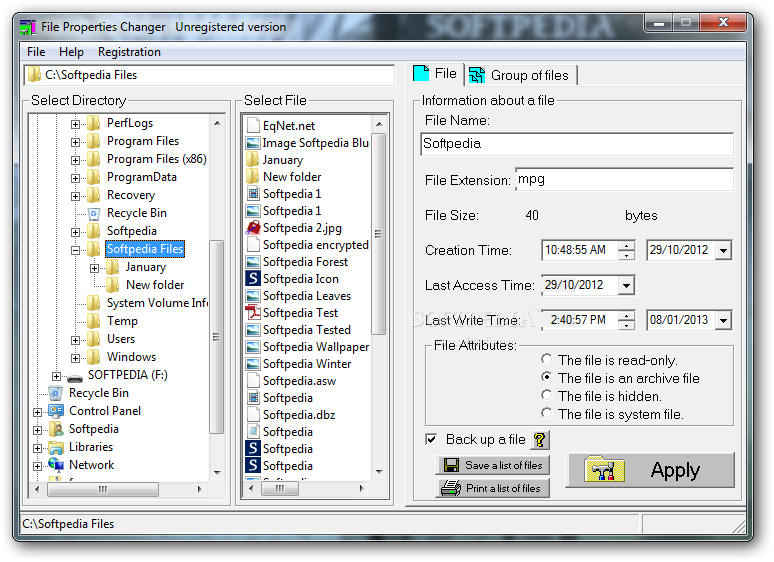The height and width of the screenshot is (562, 774).
Task: Click the File Name input field
Action: click(577, 144)
